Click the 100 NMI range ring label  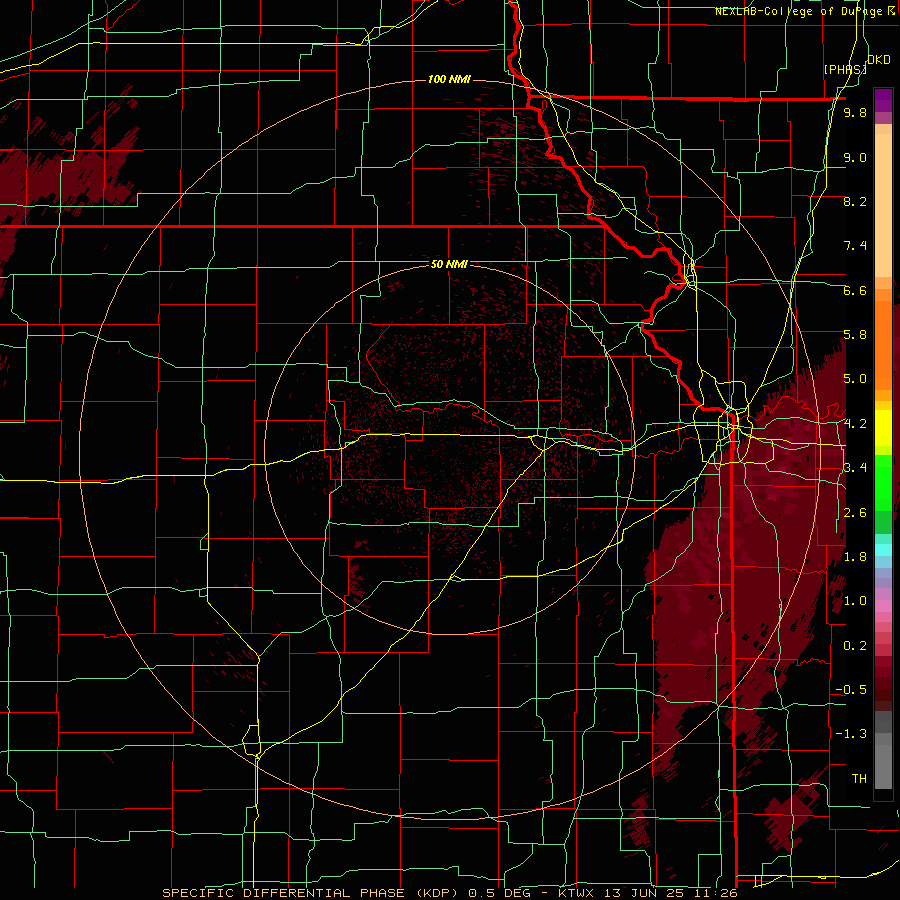click(x=449, y=79)
